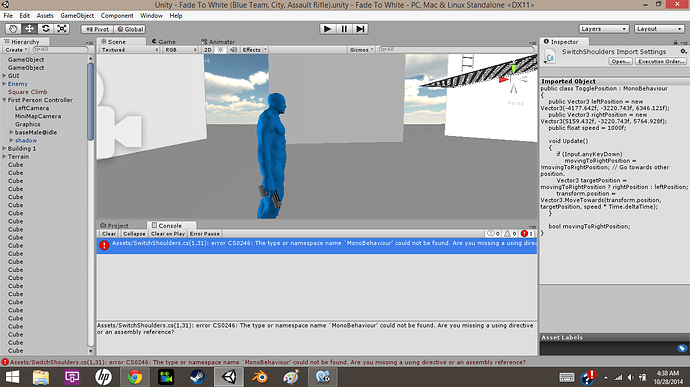The image size is (690, 387).
Task: Switch to the Game tab
Action: pos(164,41)
